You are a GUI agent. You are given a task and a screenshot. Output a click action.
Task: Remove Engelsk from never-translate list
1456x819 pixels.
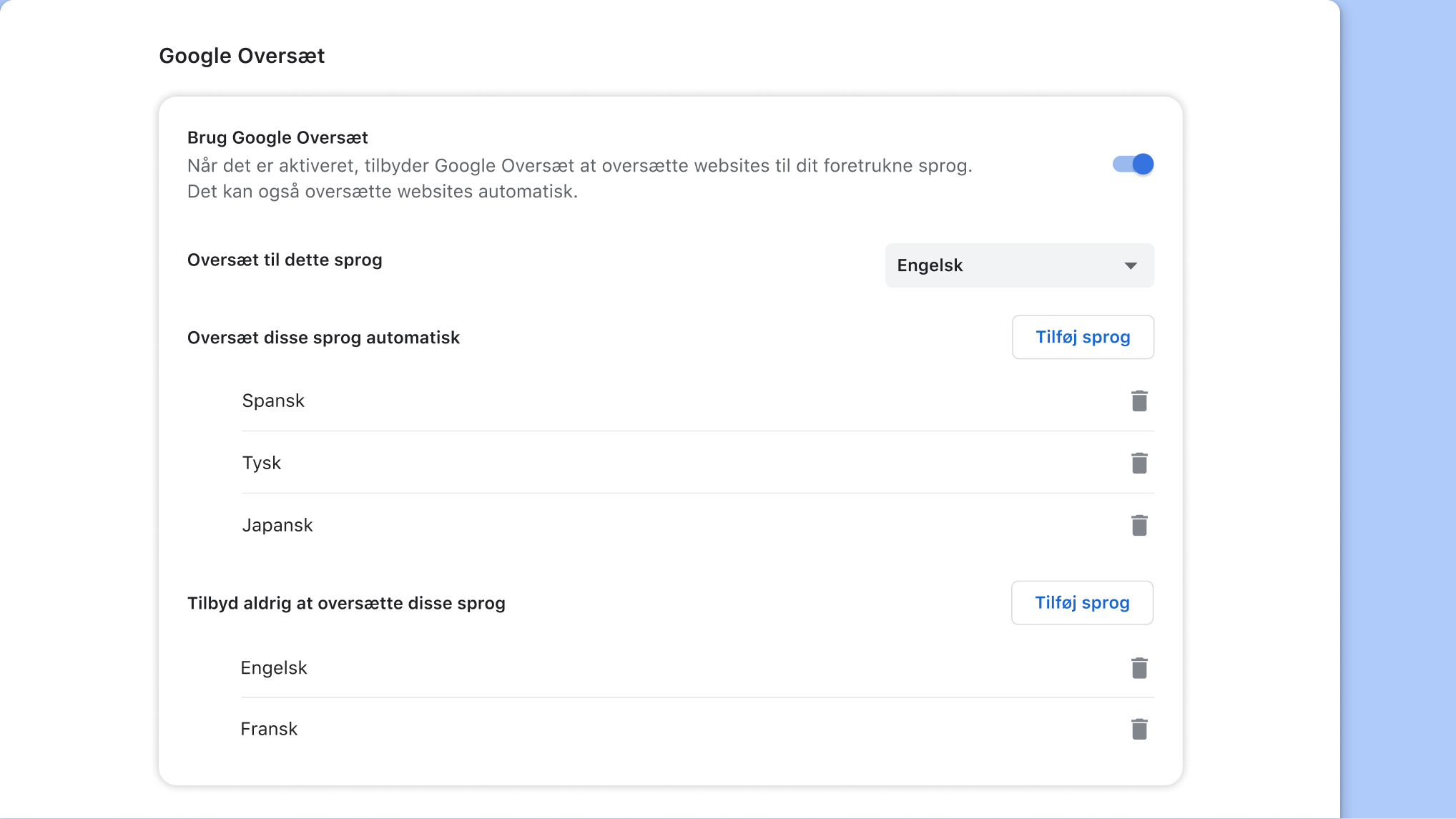click(1139, 667)
